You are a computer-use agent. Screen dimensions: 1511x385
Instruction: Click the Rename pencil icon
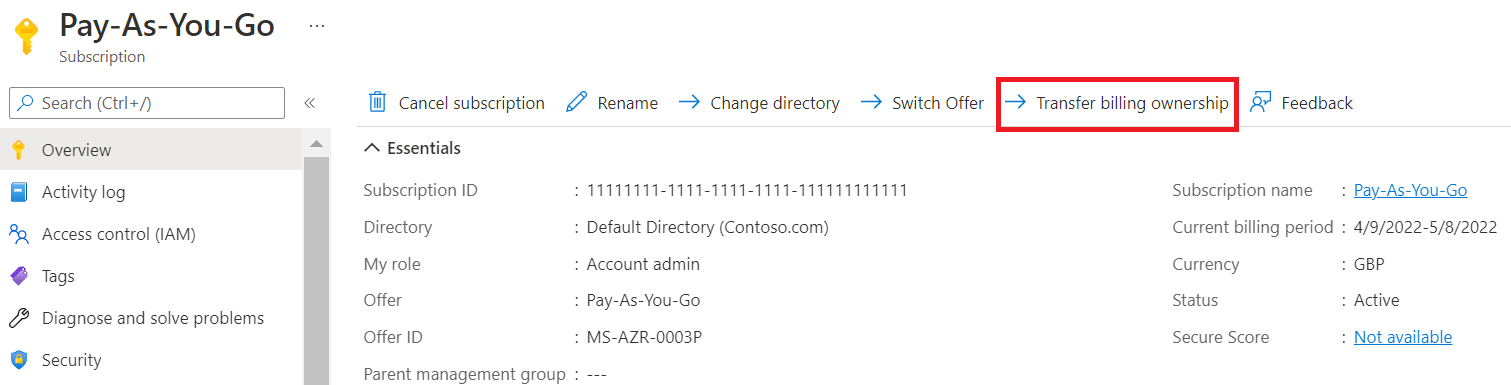(x=576, y=102)
